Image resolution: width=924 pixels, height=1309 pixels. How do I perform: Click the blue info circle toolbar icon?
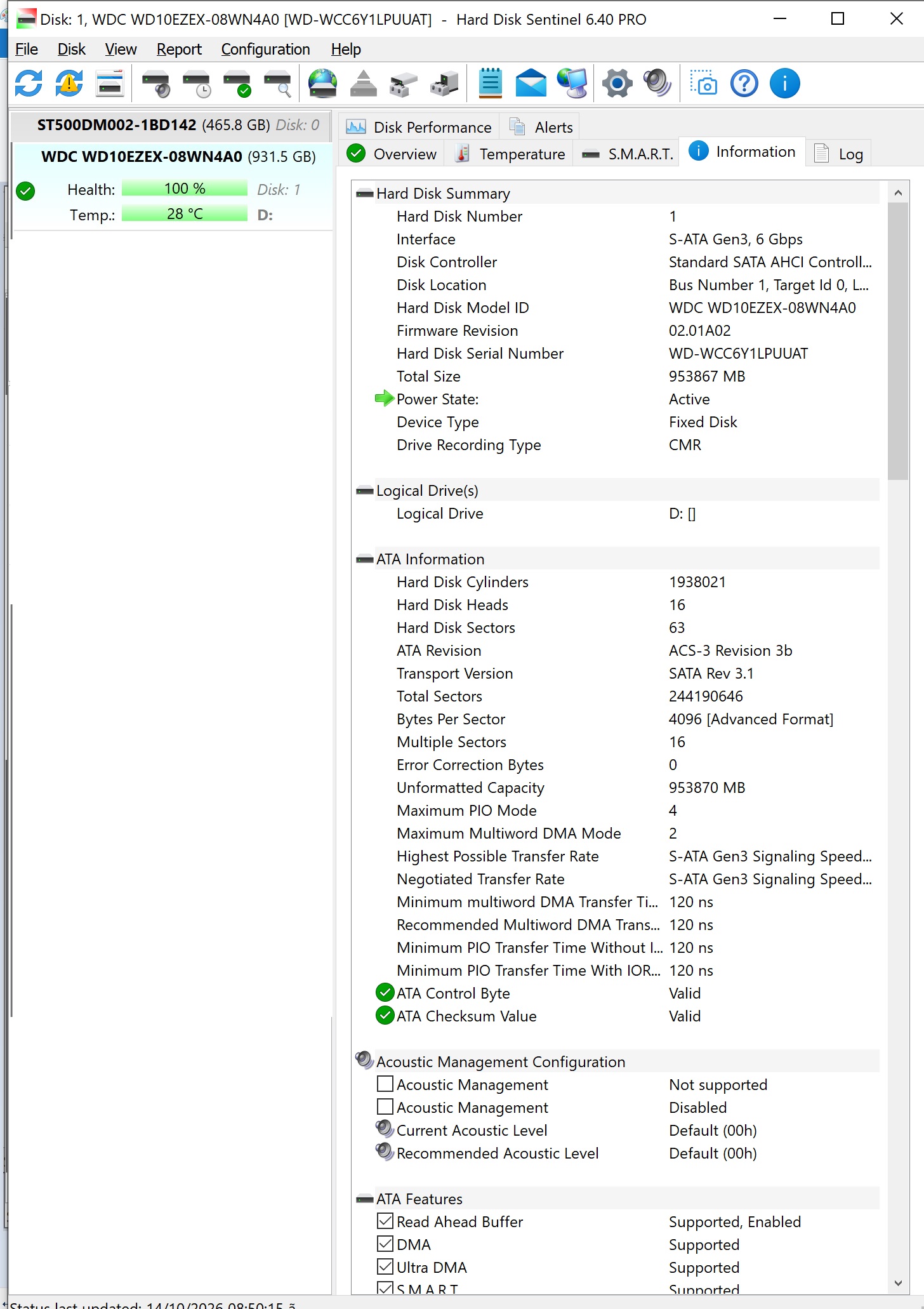pos(785,83)
